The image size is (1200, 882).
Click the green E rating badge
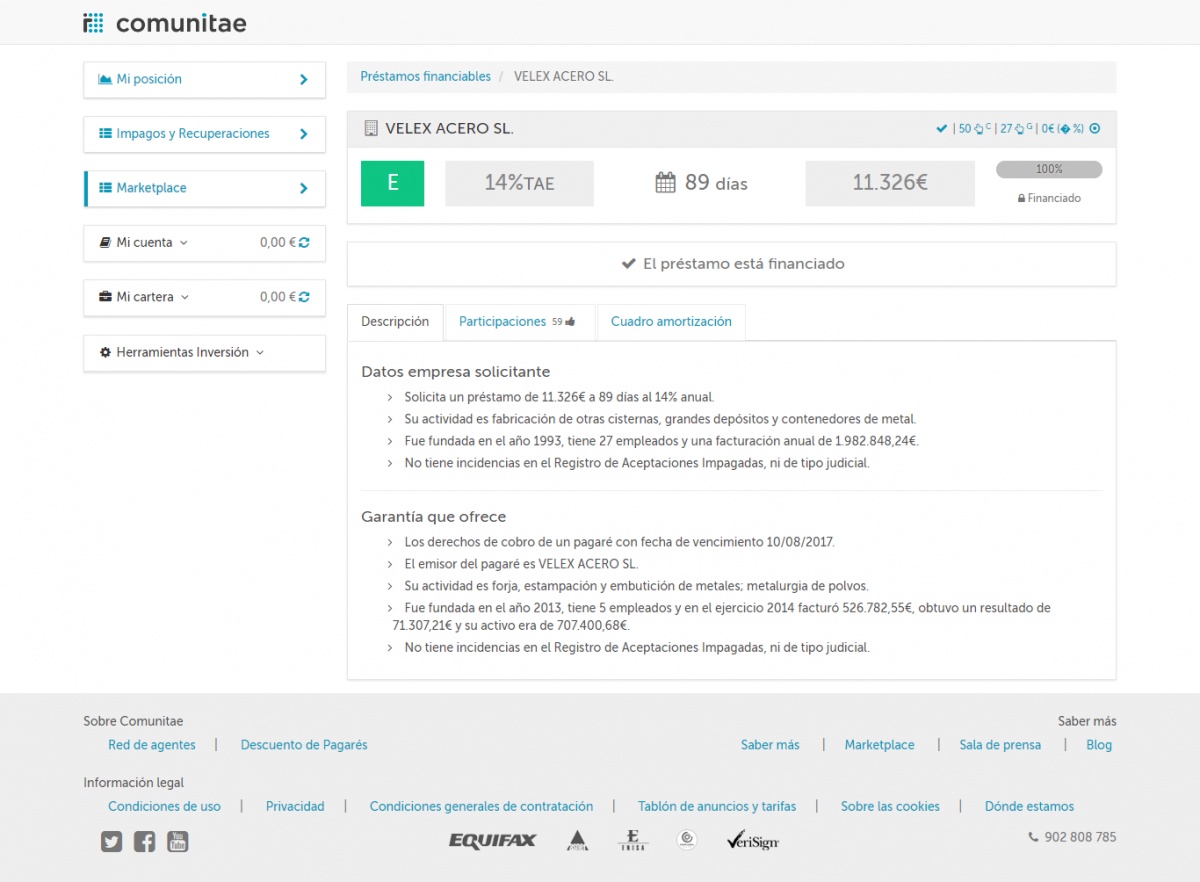pyautogui.click(x=392, y=183)
